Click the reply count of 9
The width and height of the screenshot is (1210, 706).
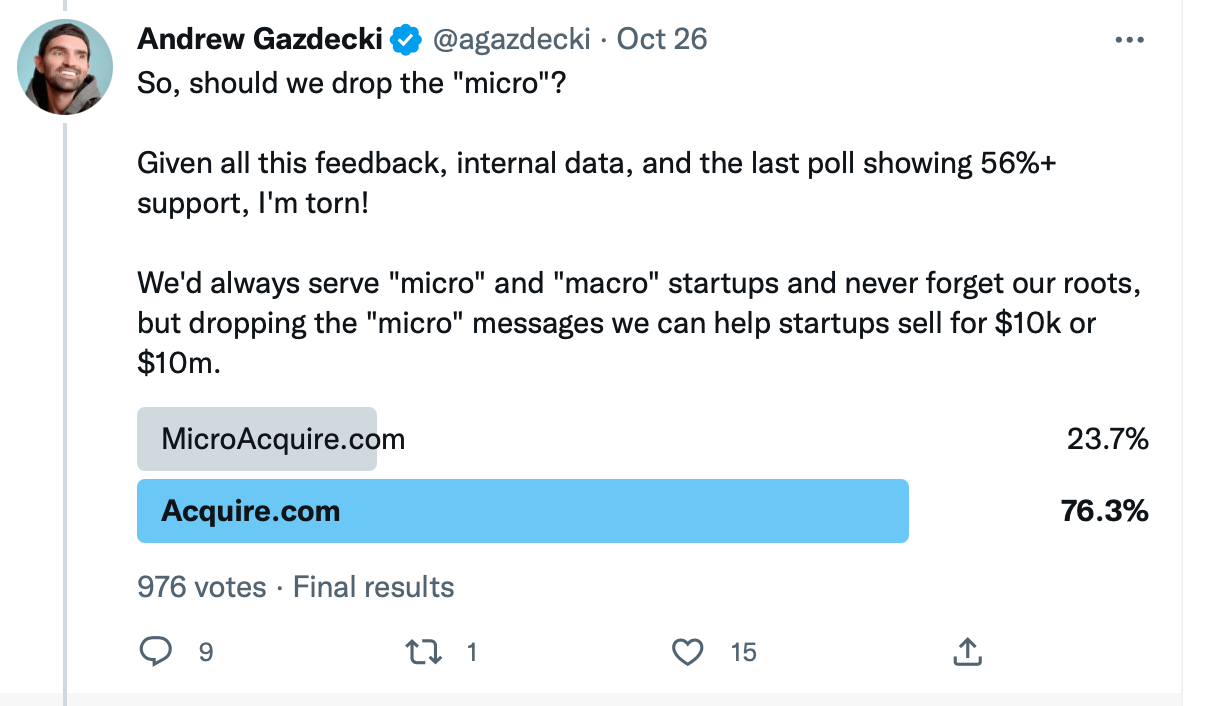(206, 653)
